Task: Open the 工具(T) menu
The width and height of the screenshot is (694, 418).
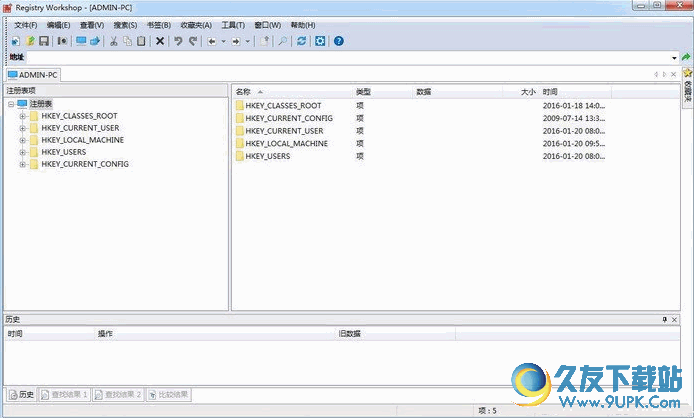Action: point(233,25)
